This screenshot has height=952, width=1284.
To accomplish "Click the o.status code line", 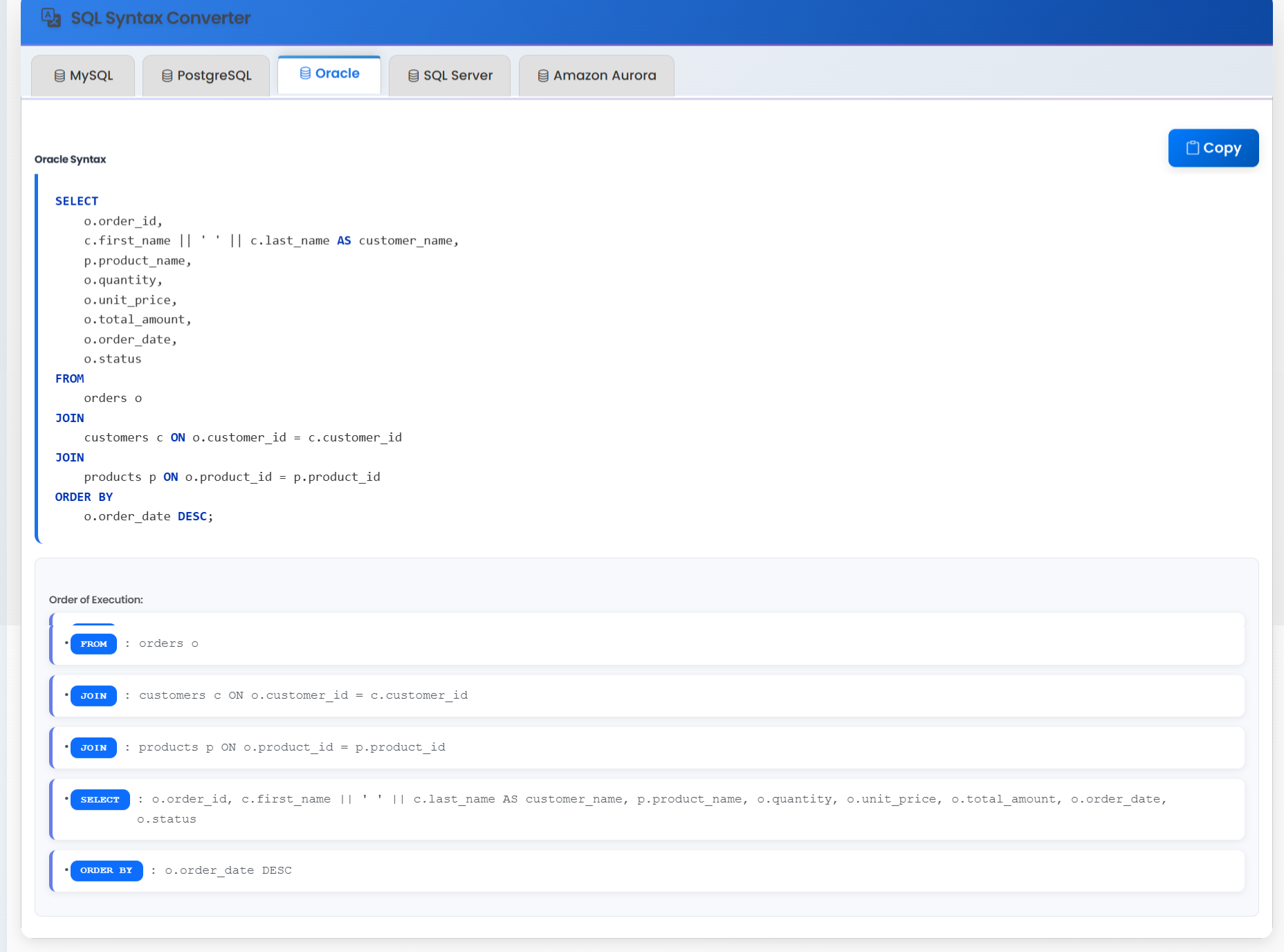I will pos(113,358).
